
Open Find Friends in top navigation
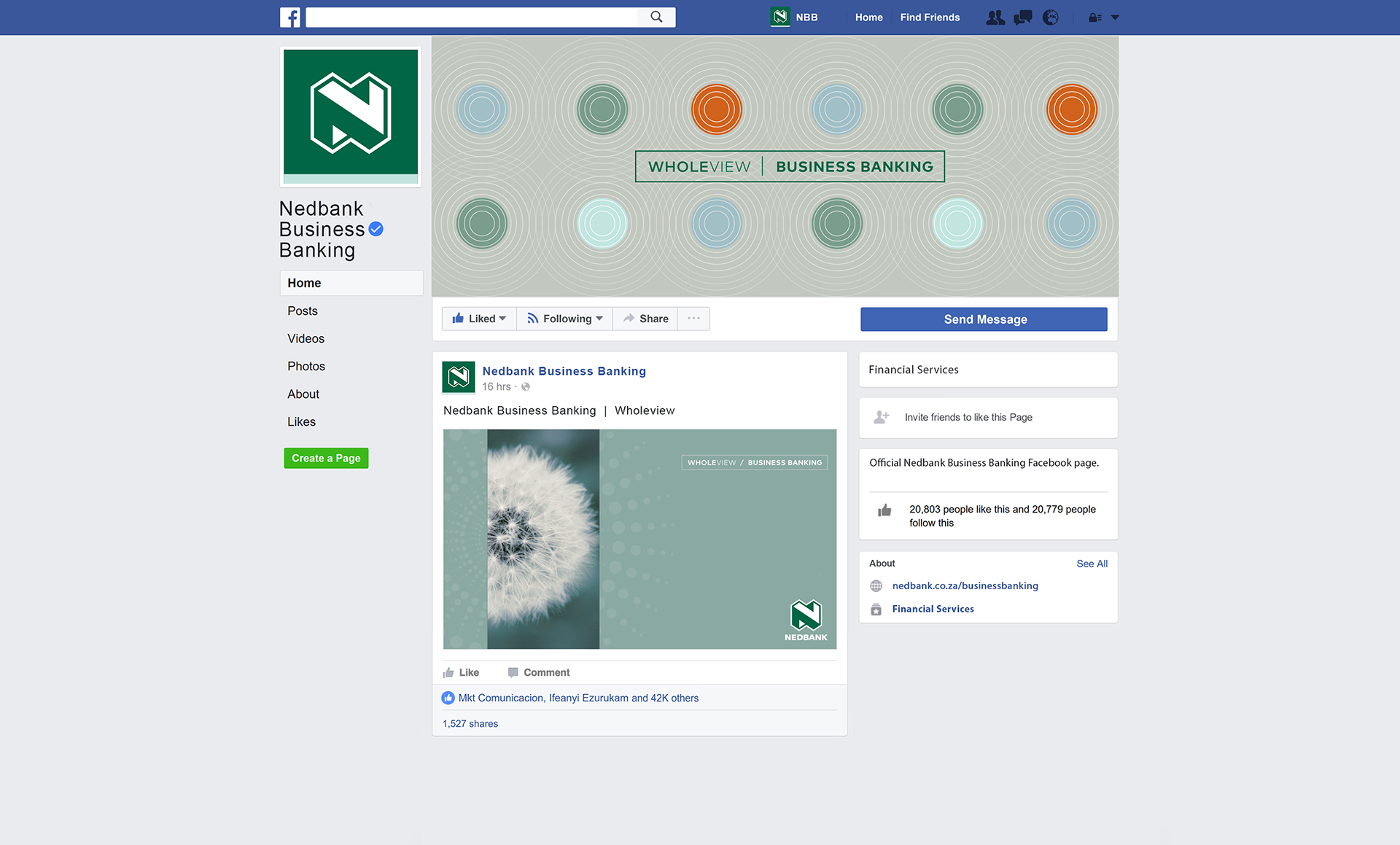(x=930, y=17)
